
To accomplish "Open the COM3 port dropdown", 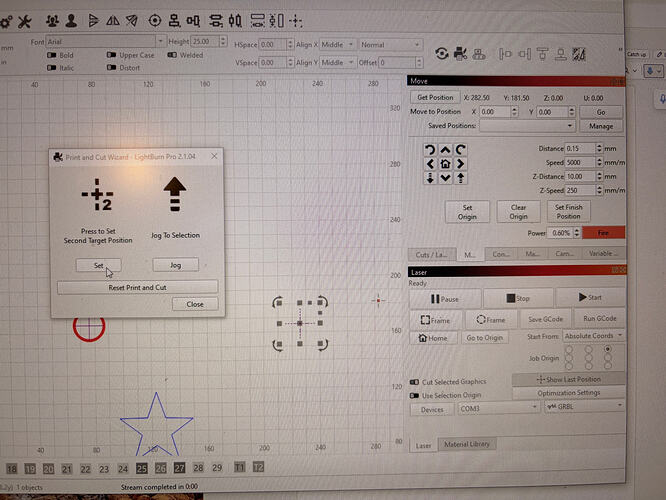I will tap(498, 408).
